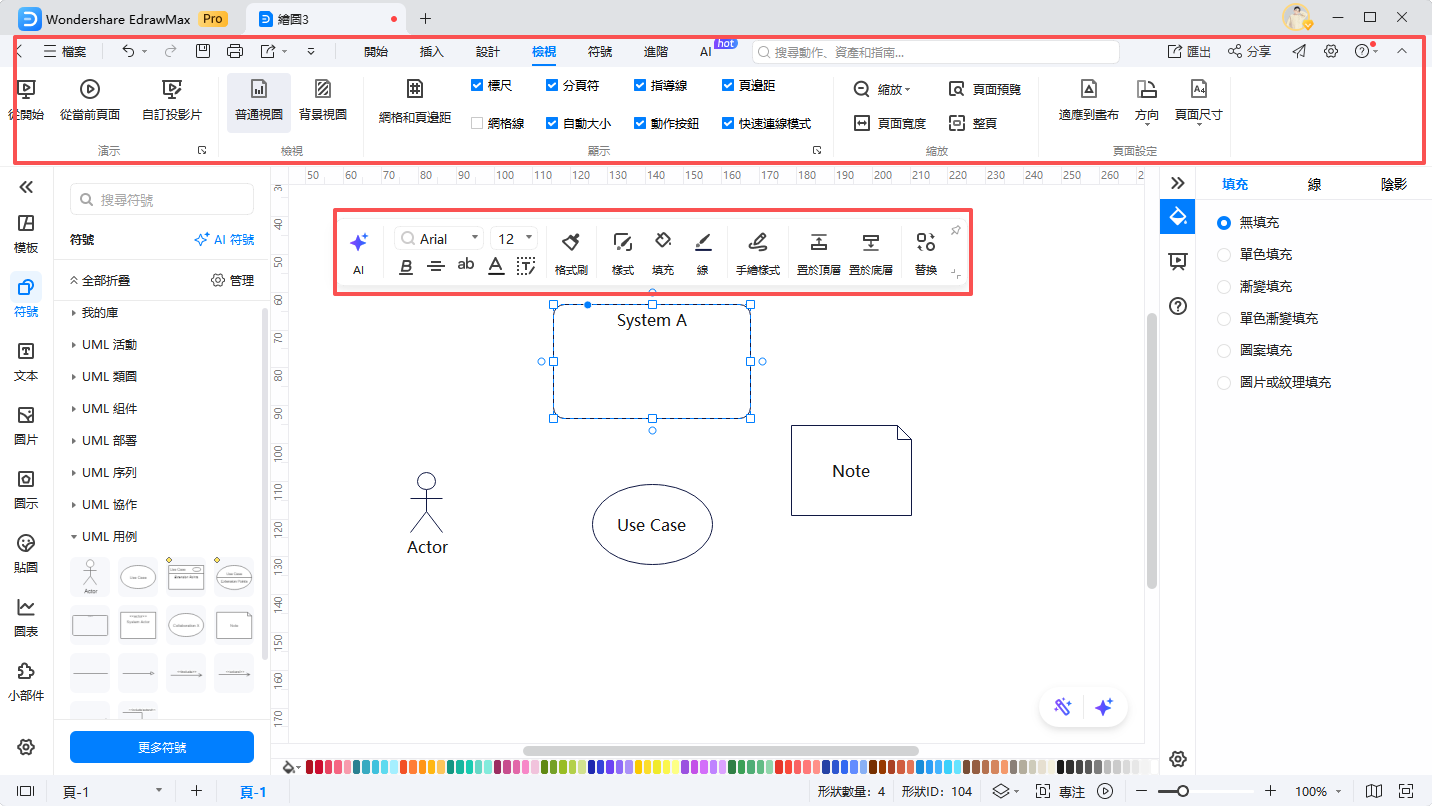This screenshot has width=1432, height=806.
Task: Click the 更多符號 button
Action: (161, 747)
